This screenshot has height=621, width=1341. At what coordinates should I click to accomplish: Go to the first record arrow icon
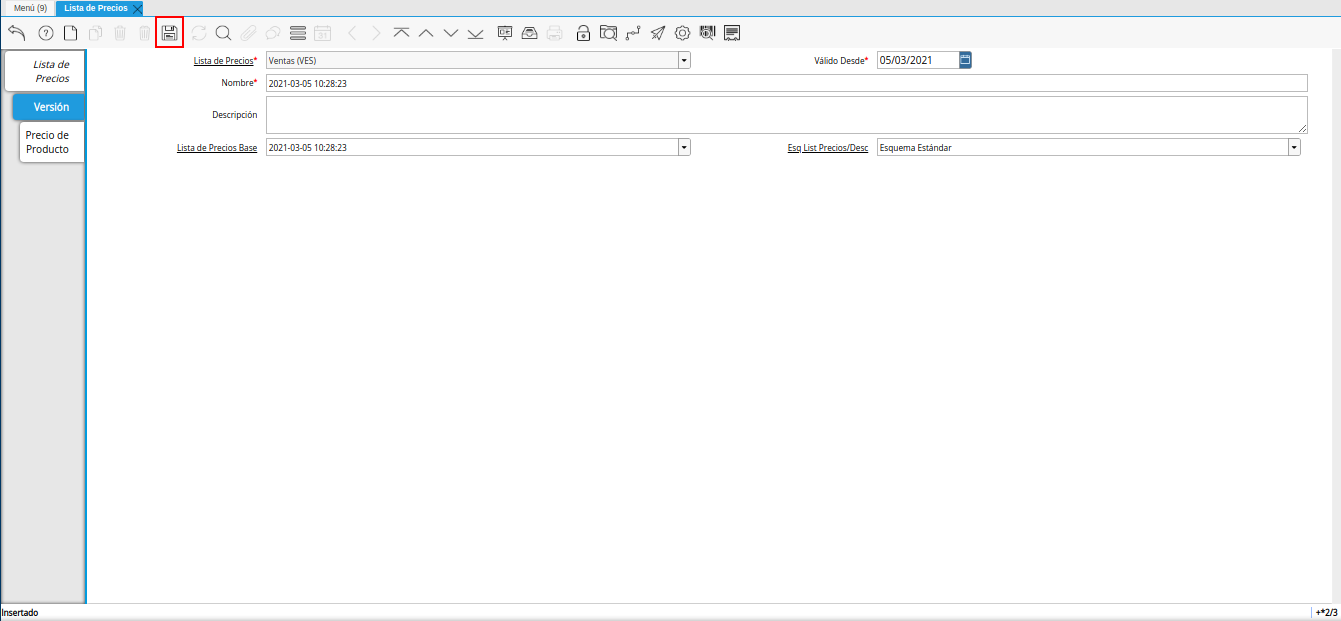pyautogui.click(x=401, y=33)
